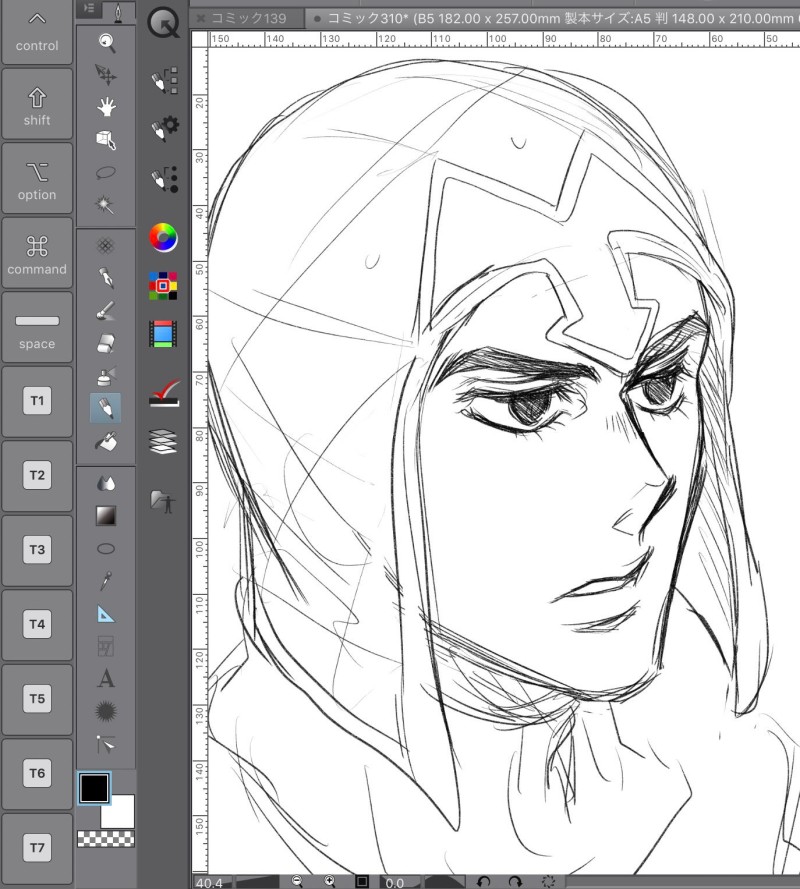800x889 pixels.
Task: Reset canvas rotation with dotted circle icon
Action: click(x=548, y=881)
